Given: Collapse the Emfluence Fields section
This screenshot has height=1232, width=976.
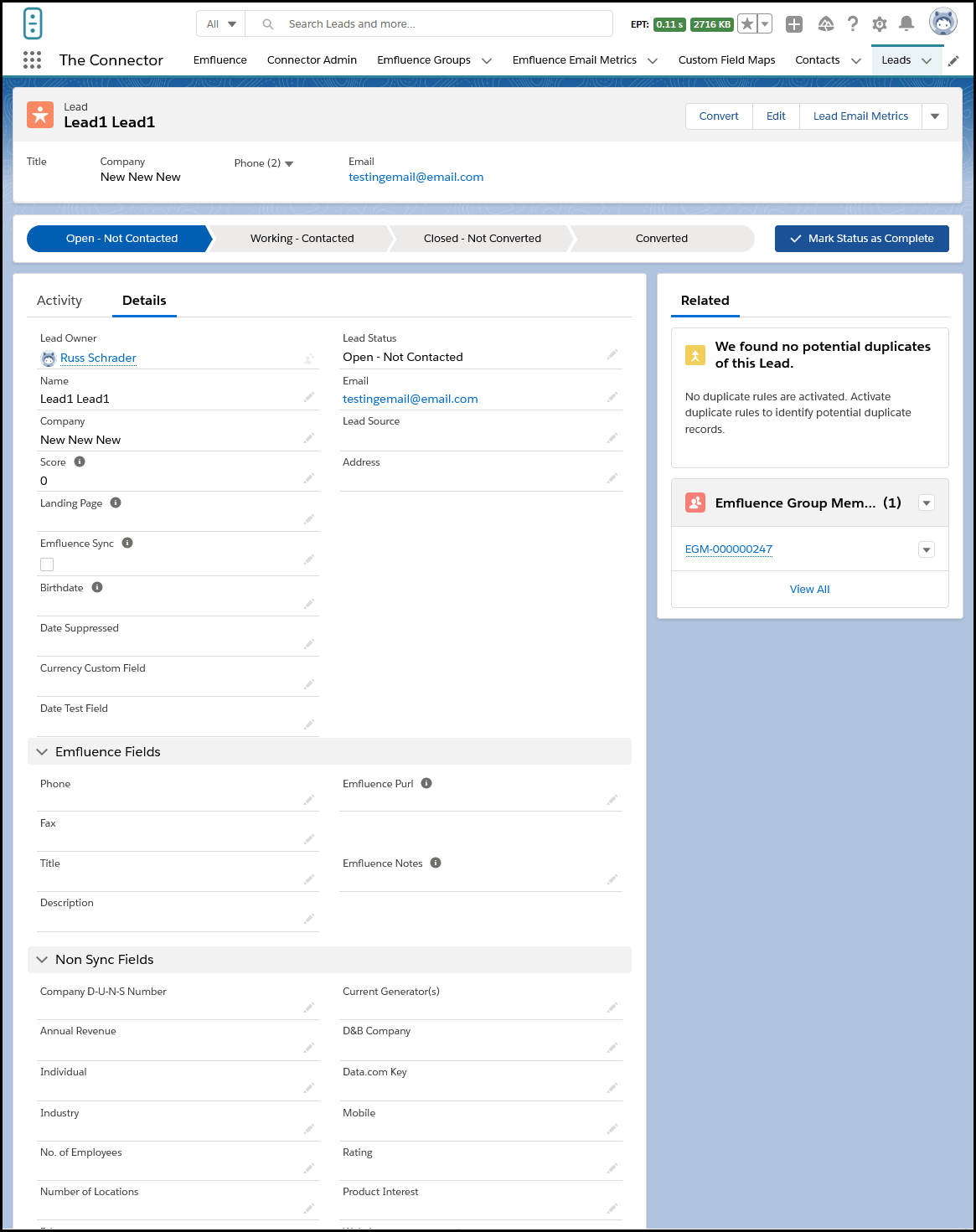Looking at the screenshot, I should pos(42,751).
